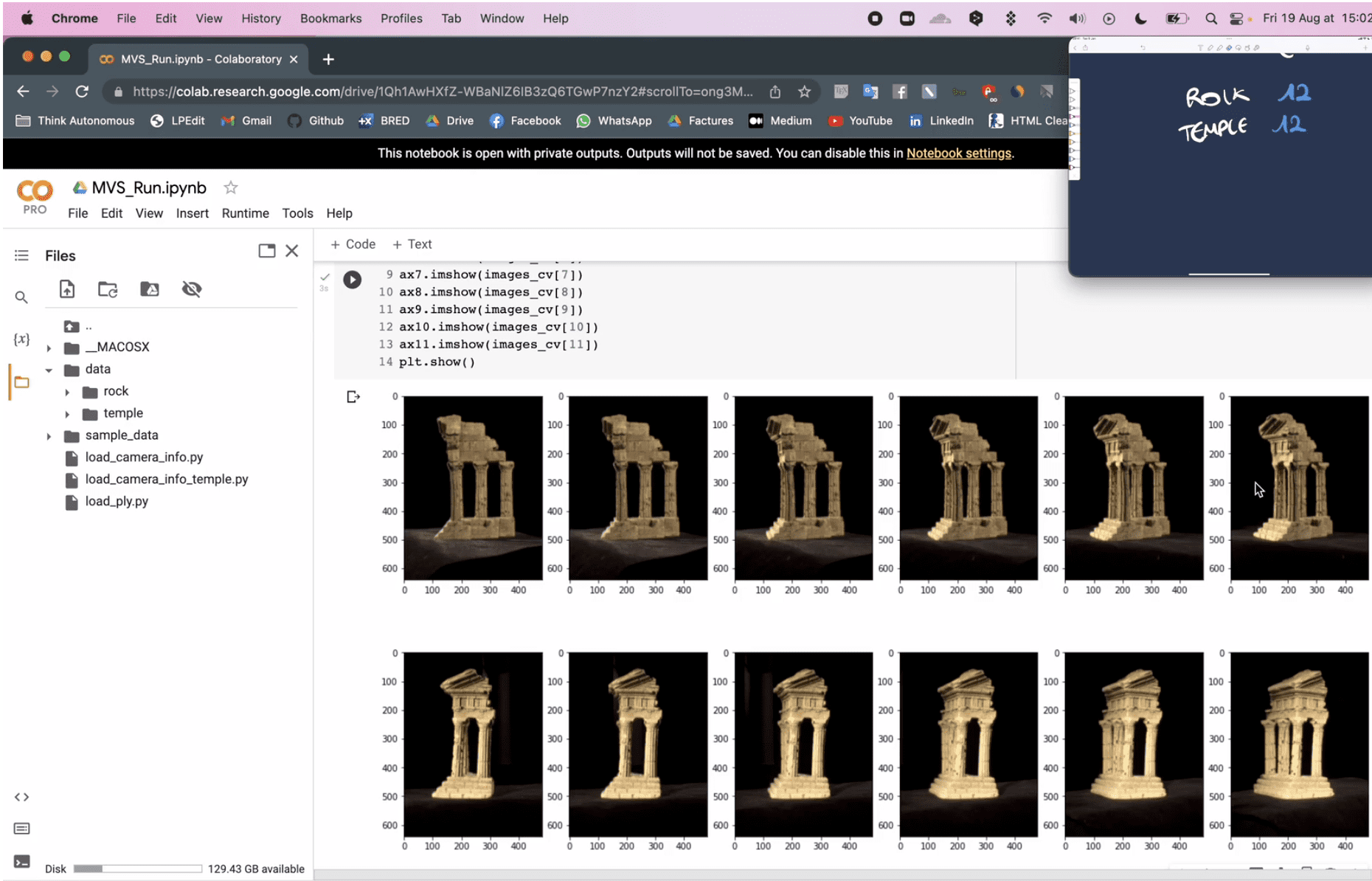Clear the cell output using output icon
The width and height of the screenshot is (1372, 881).
pos(353,397)
